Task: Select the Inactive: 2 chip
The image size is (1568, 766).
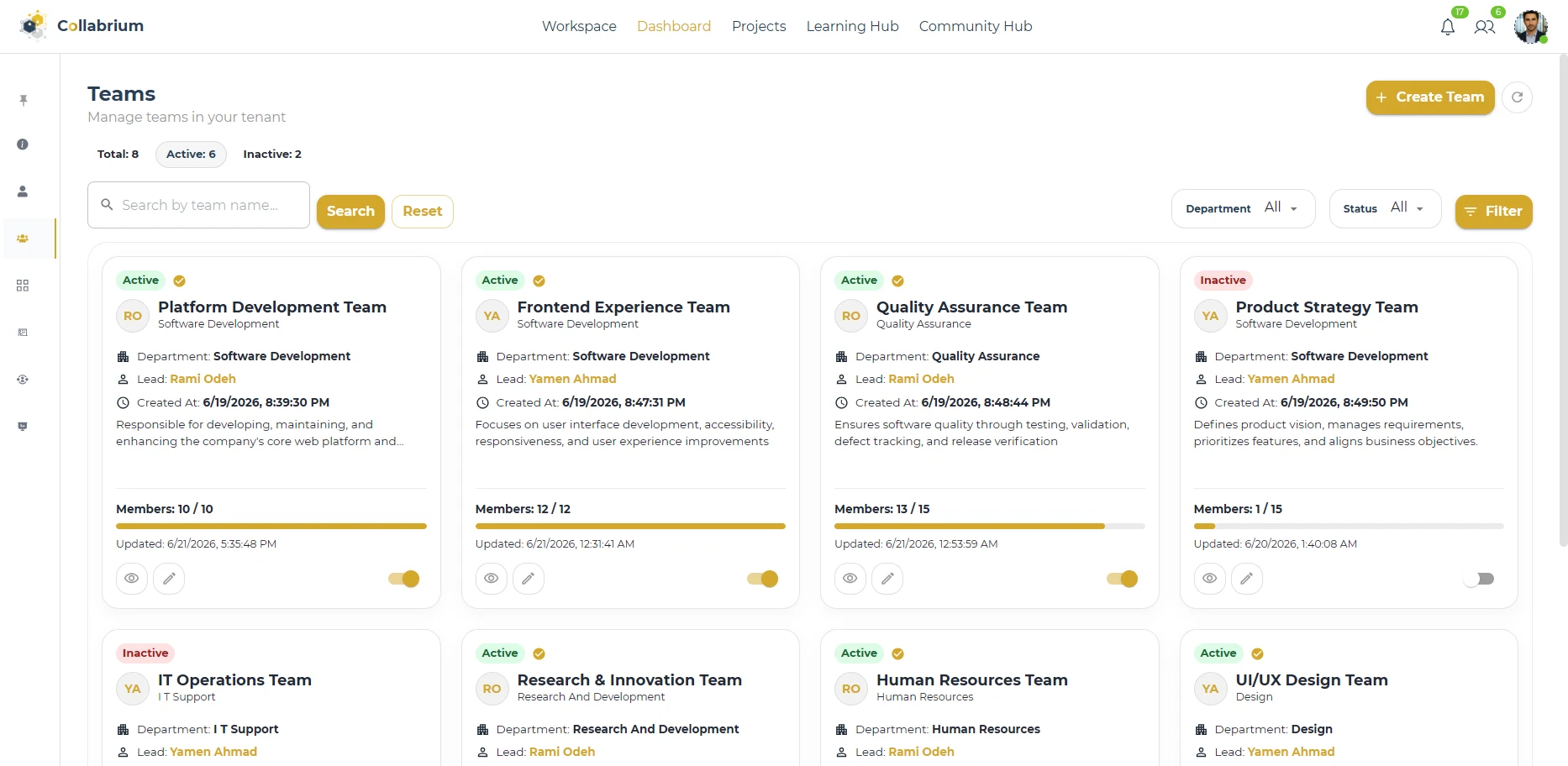Action: pos(272,155)
